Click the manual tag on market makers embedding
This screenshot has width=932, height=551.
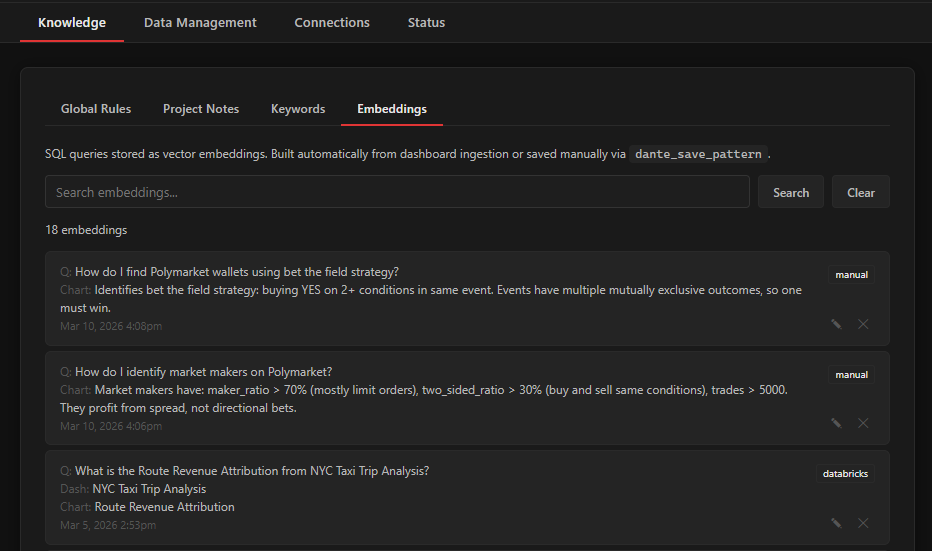tap(851, 375)
